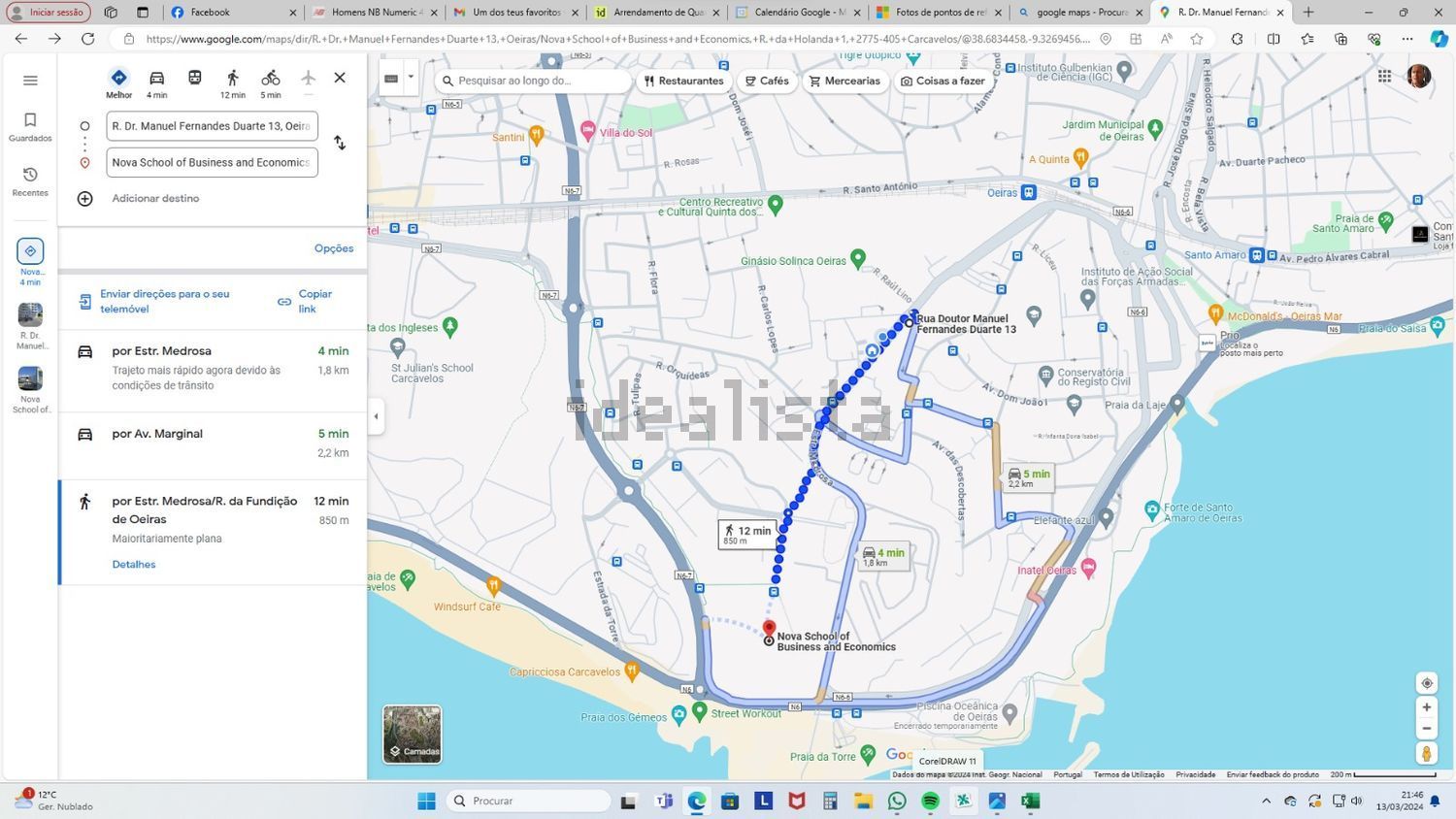Go back in the browser
Screen dimensions: 1456x819
pyautogui.click(x=21, y=39)
